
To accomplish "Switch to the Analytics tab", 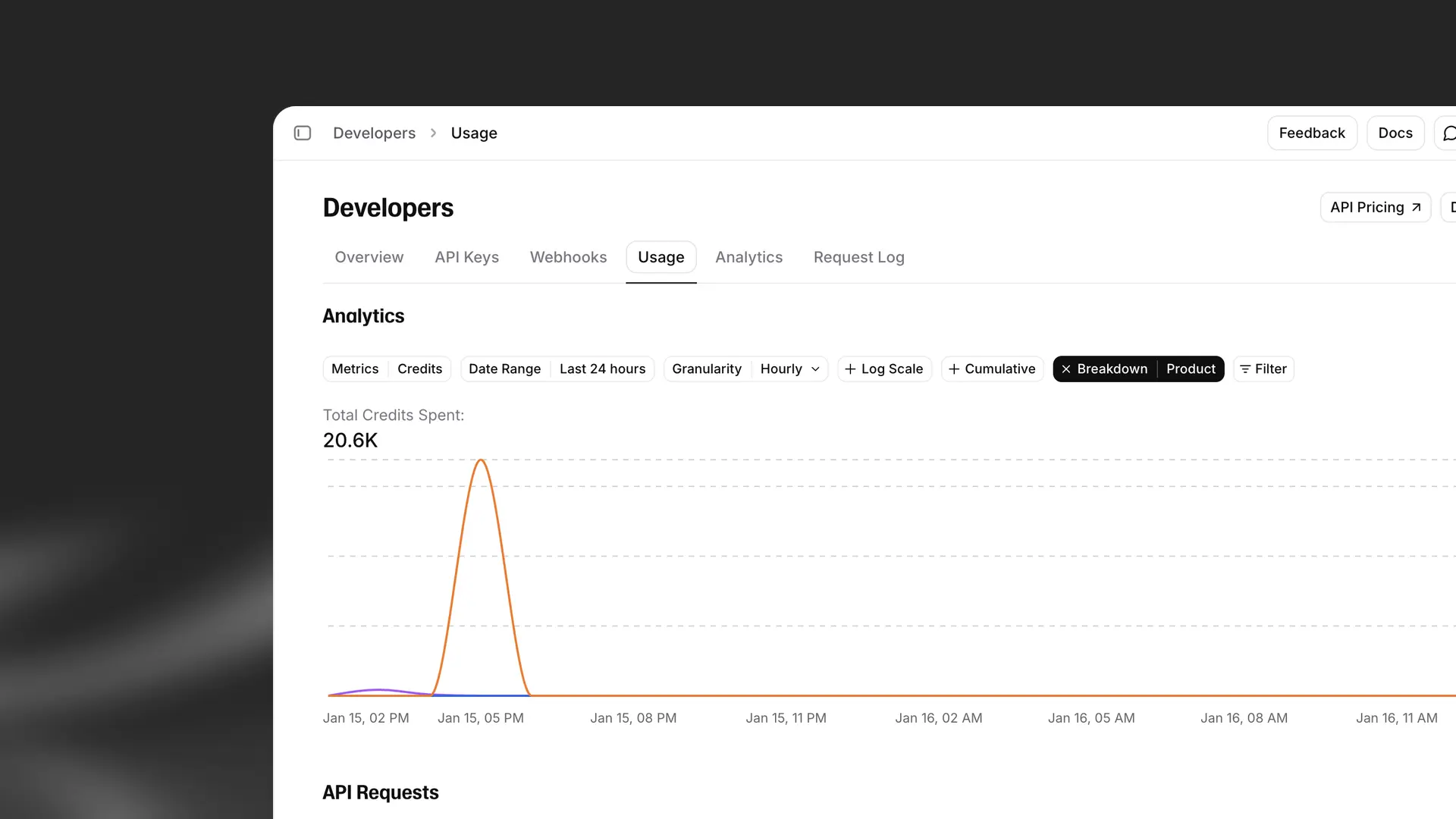I will pyautogui.click(x=749, y=257).
